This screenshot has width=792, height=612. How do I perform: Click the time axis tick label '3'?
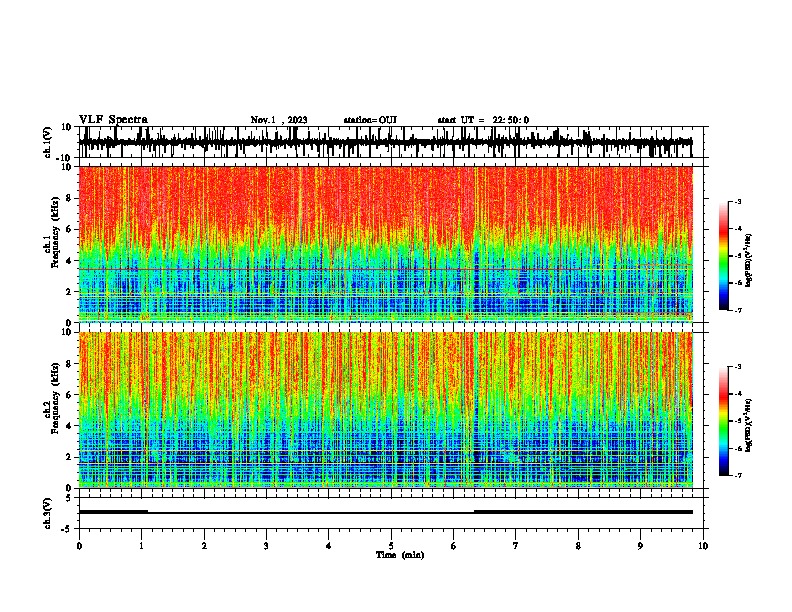266,546
